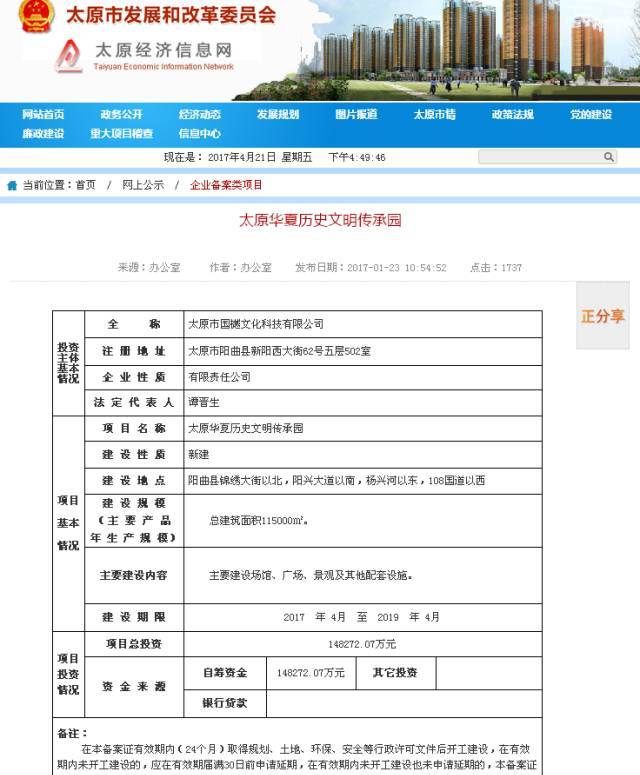
Task: Click the registered address 太原市阳曲县新阳西大街62号五层502室
Action: coord(279,351)
